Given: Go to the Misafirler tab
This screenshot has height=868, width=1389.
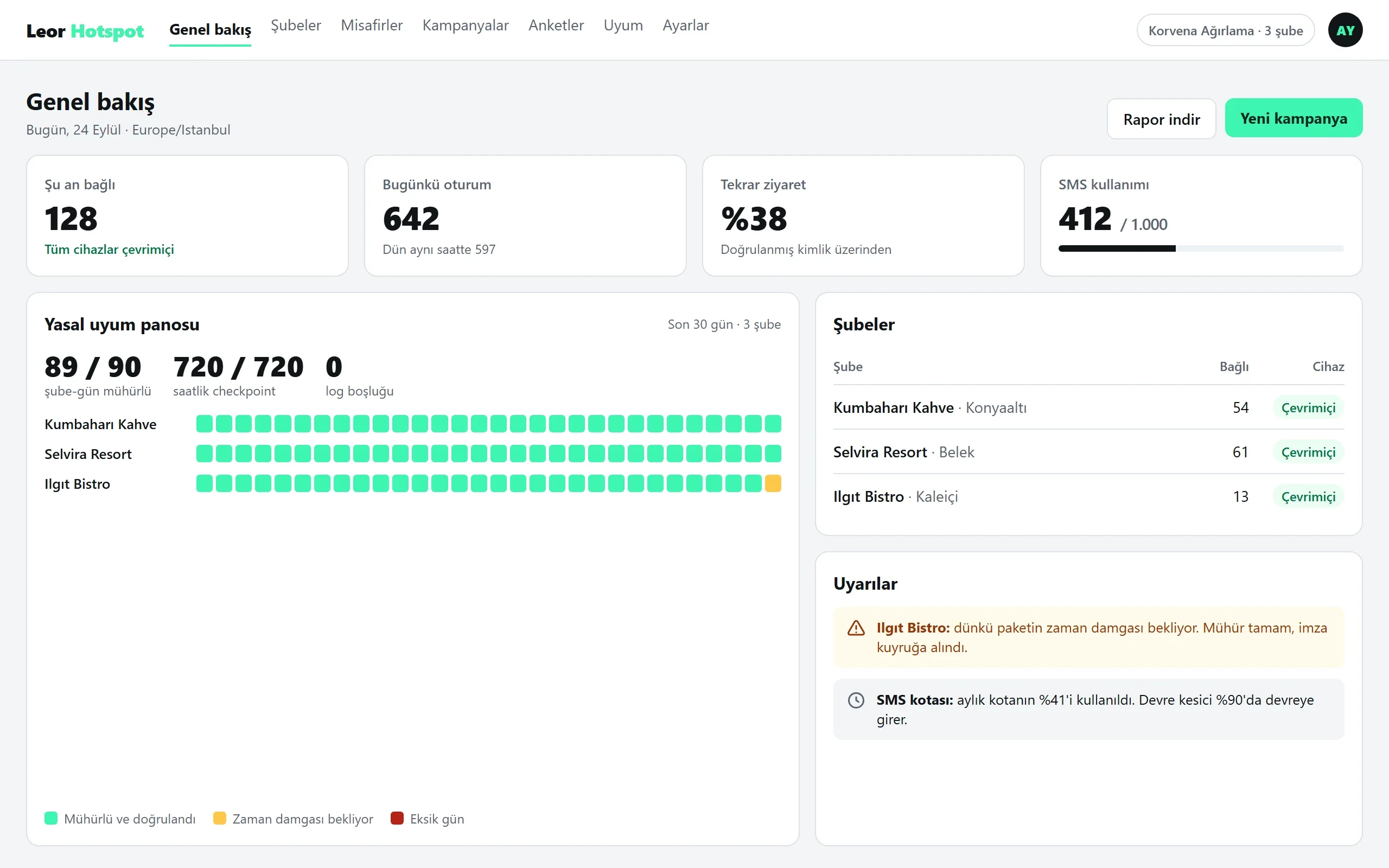Looking at the screenshot, I should (372, 26).
